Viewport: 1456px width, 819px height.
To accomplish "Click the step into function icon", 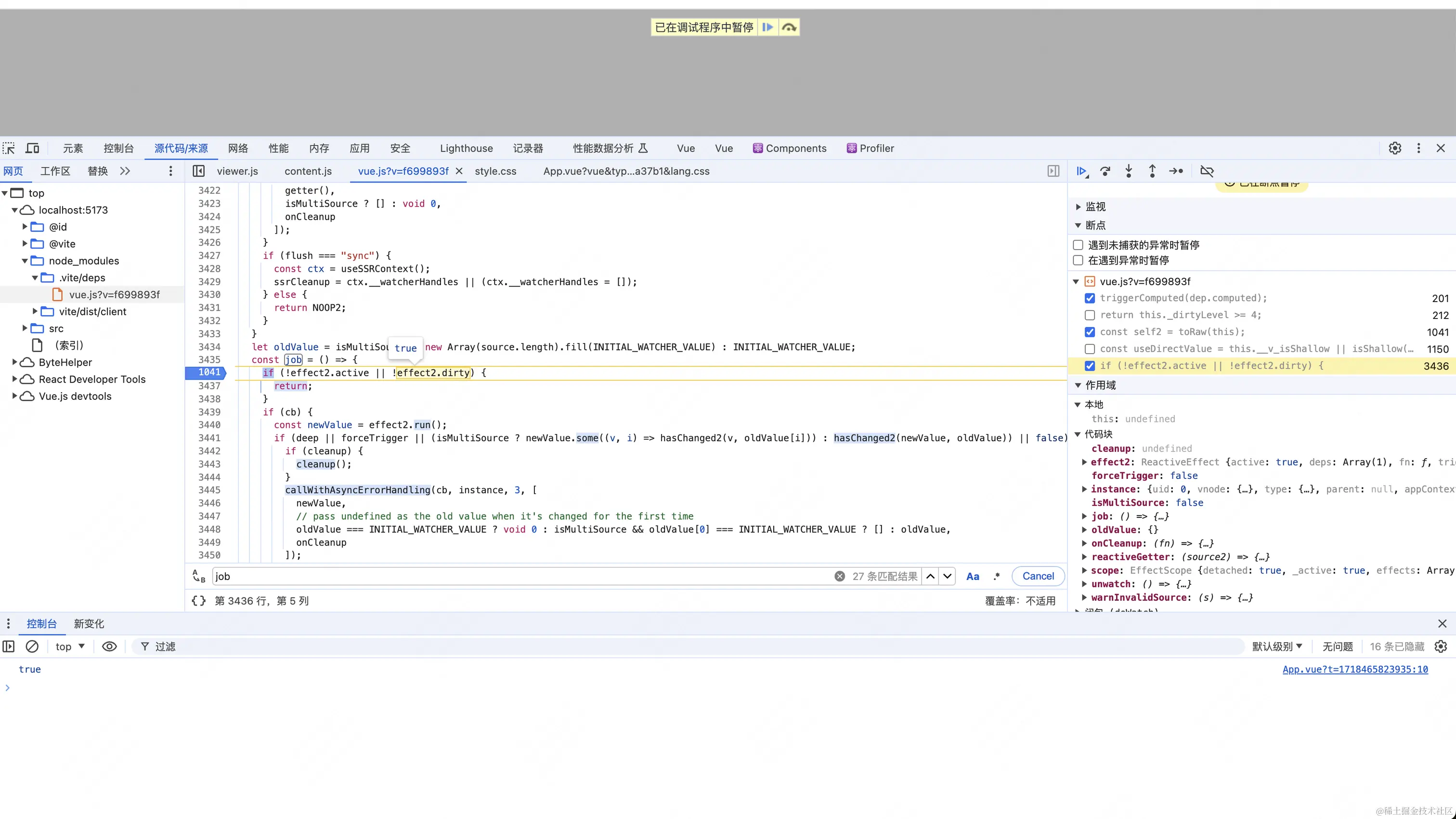I will coord(1129,171).
